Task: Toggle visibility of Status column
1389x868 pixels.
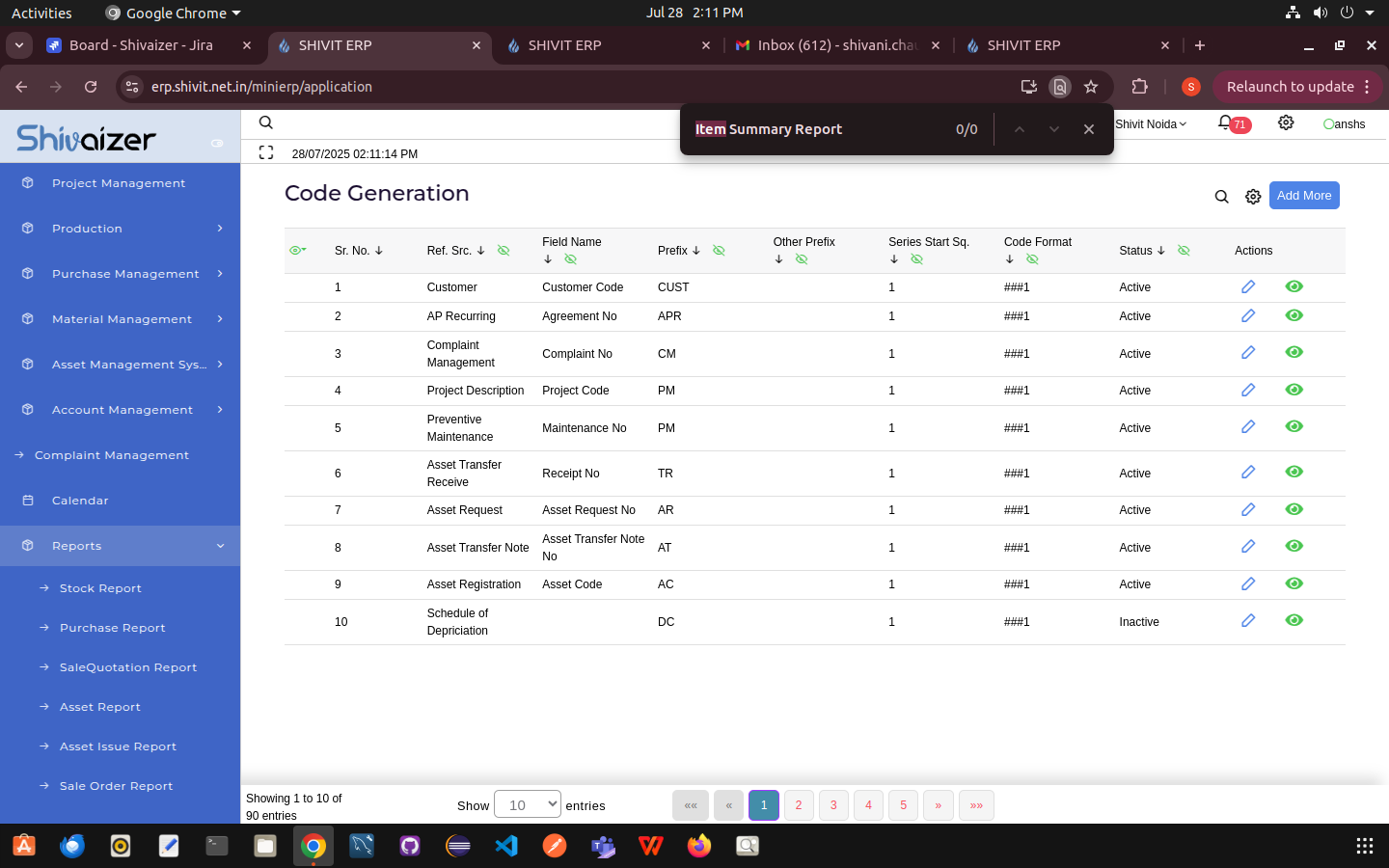Action: [x=1184, y=251]
